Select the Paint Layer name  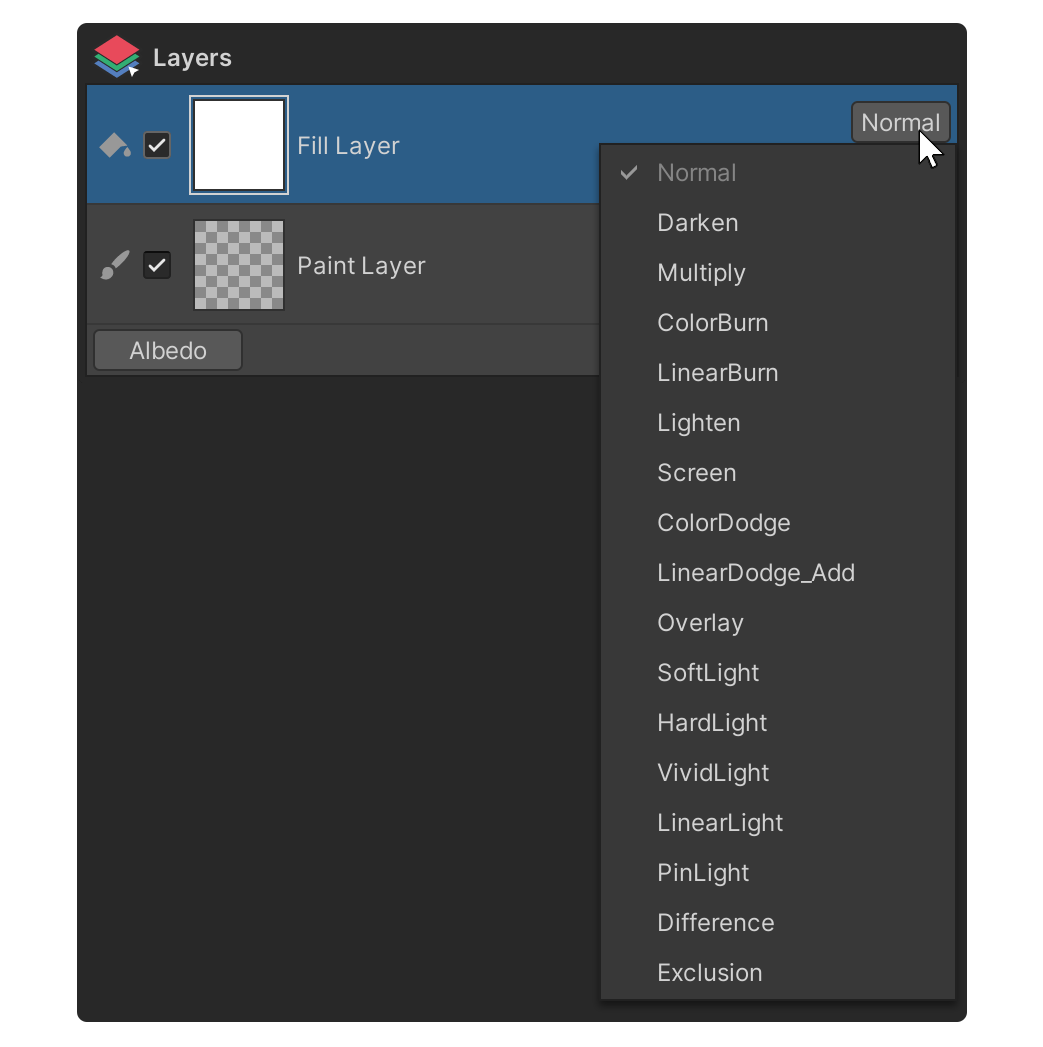(x=361, y=266)
